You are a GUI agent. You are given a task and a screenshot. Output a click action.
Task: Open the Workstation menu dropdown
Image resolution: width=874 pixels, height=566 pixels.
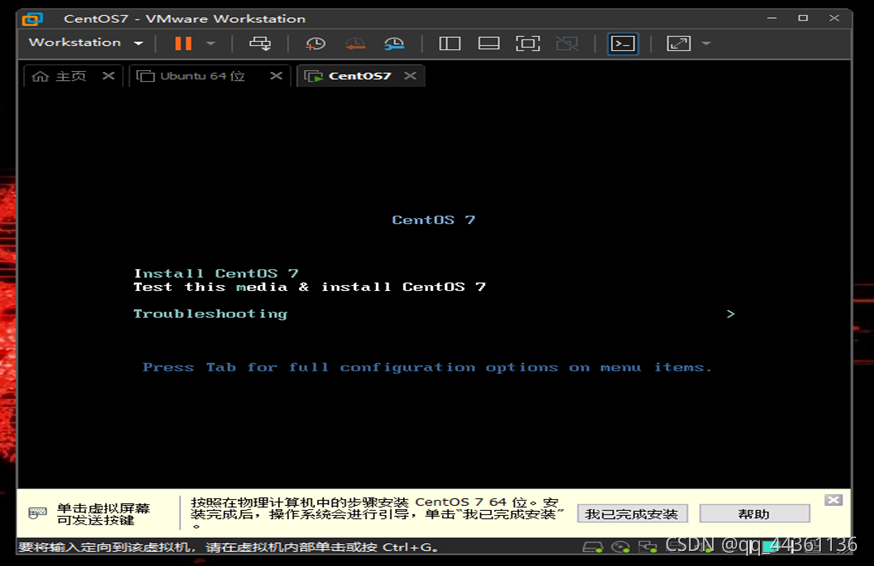point(86,43)
